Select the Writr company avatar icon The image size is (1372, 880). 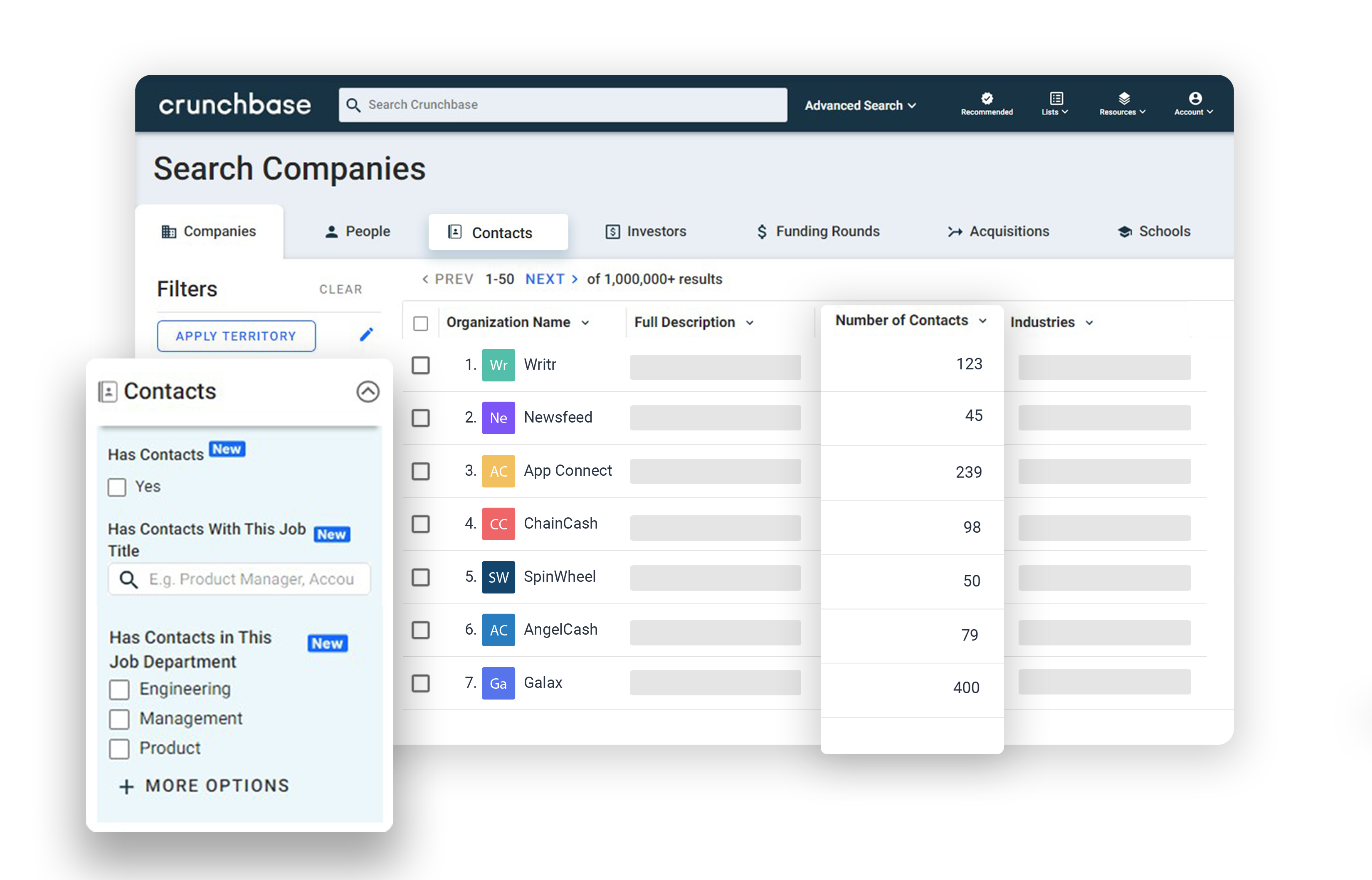498,365
